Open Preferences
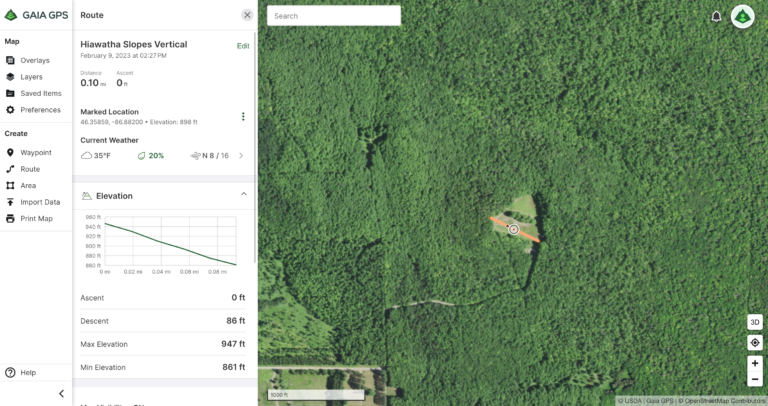Image resolution: width=768 pixels, height=406 pixels. [40, 110]
